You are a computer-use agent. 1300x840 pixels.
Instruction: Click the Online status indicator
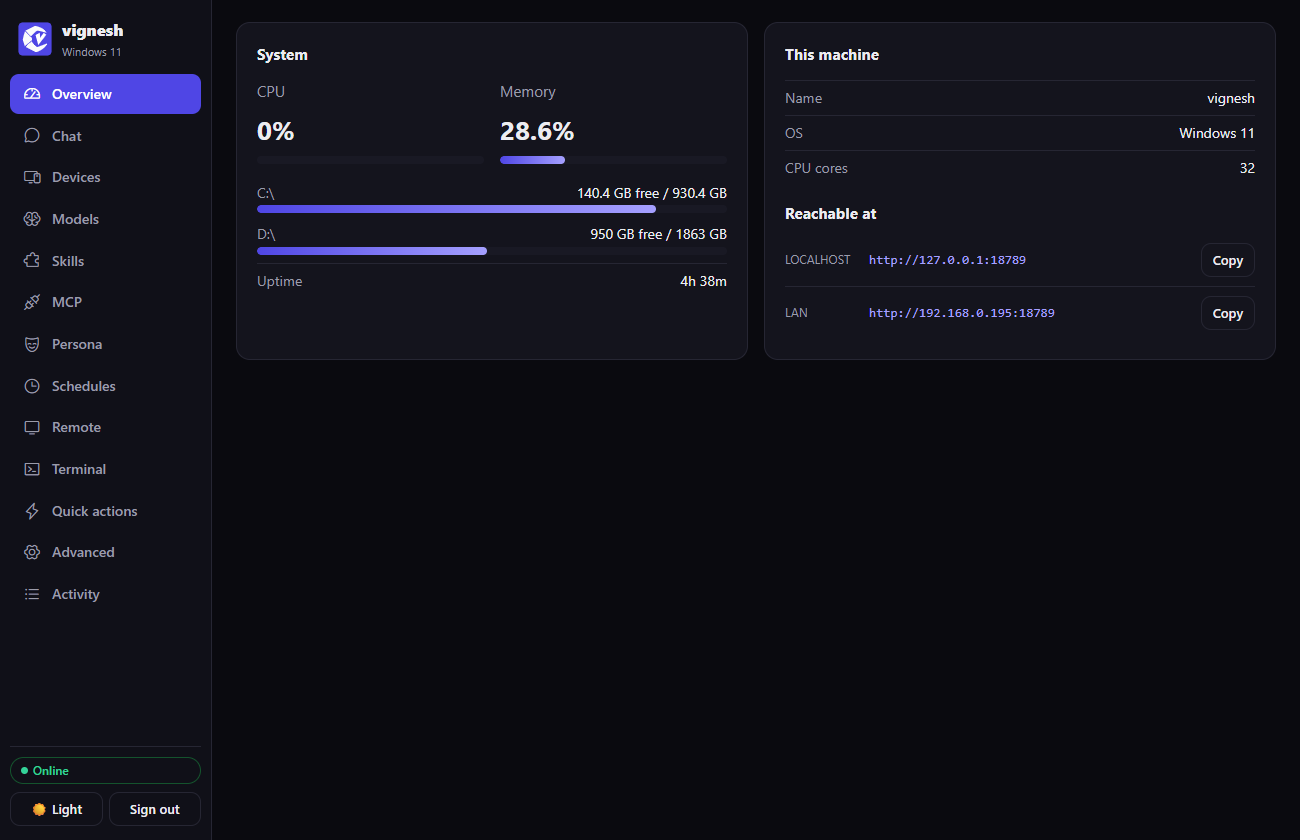coord(105,771)
